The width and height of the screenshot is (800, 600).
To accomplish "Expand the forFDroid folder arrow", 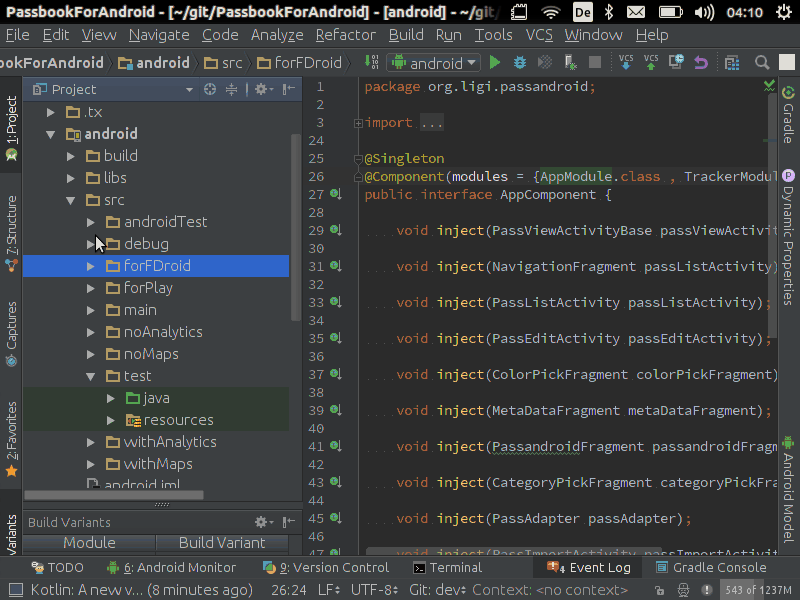I will tap(91, 266).
